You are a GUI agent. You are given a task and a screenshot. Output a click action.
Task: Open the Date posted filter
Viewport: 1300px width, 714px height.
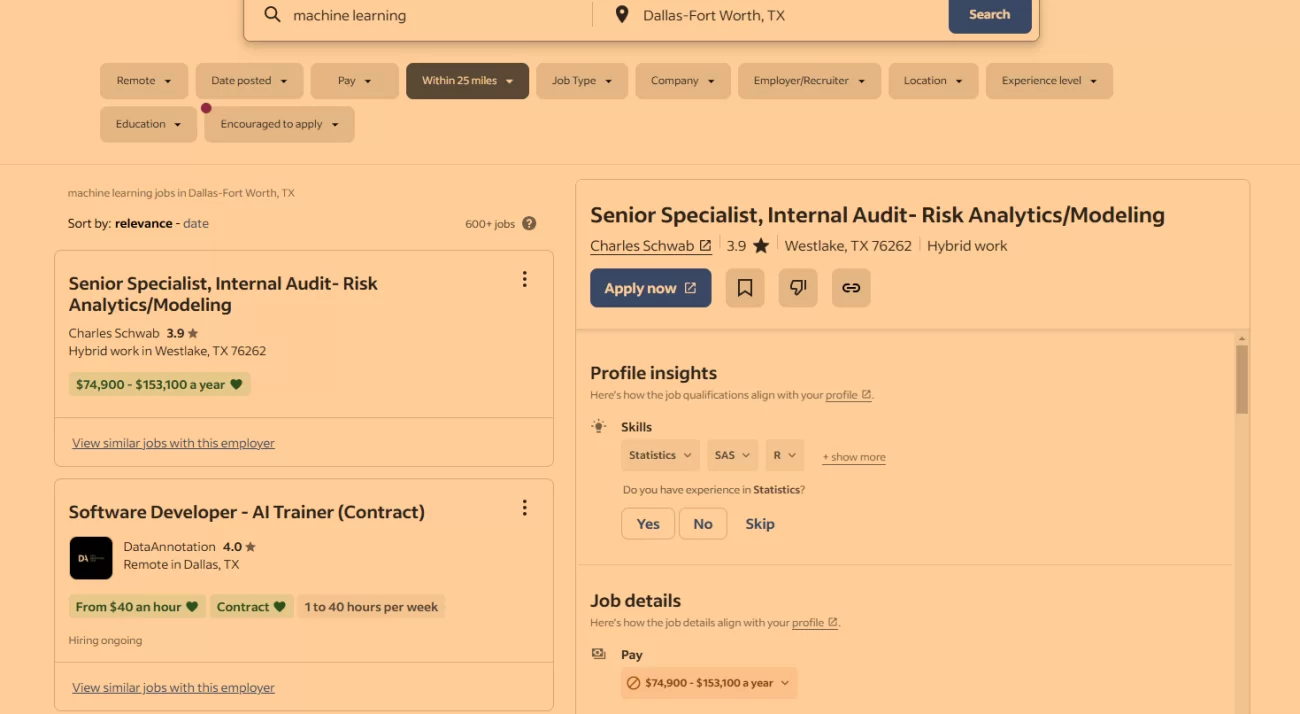point(249,81)
